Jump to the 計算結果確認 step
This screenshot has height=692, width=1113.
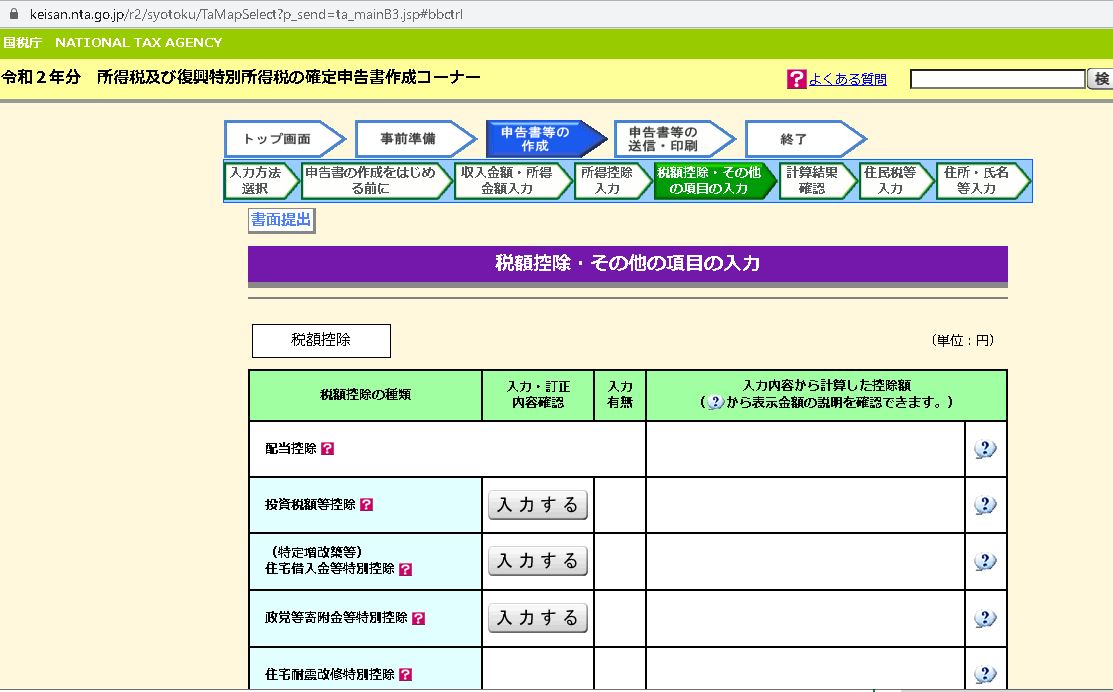coord(812,180)
